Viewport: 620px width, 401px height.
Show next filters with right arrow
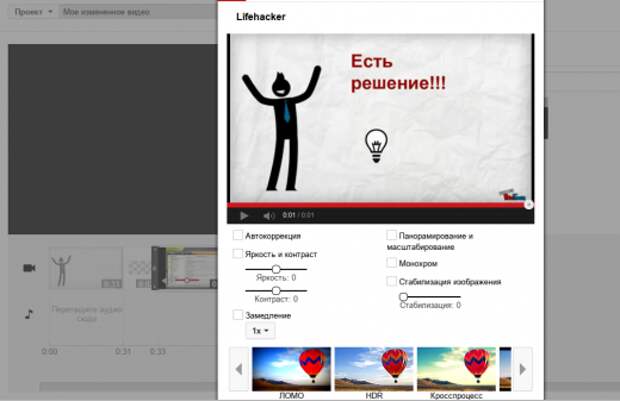click(x=522, y=369)
